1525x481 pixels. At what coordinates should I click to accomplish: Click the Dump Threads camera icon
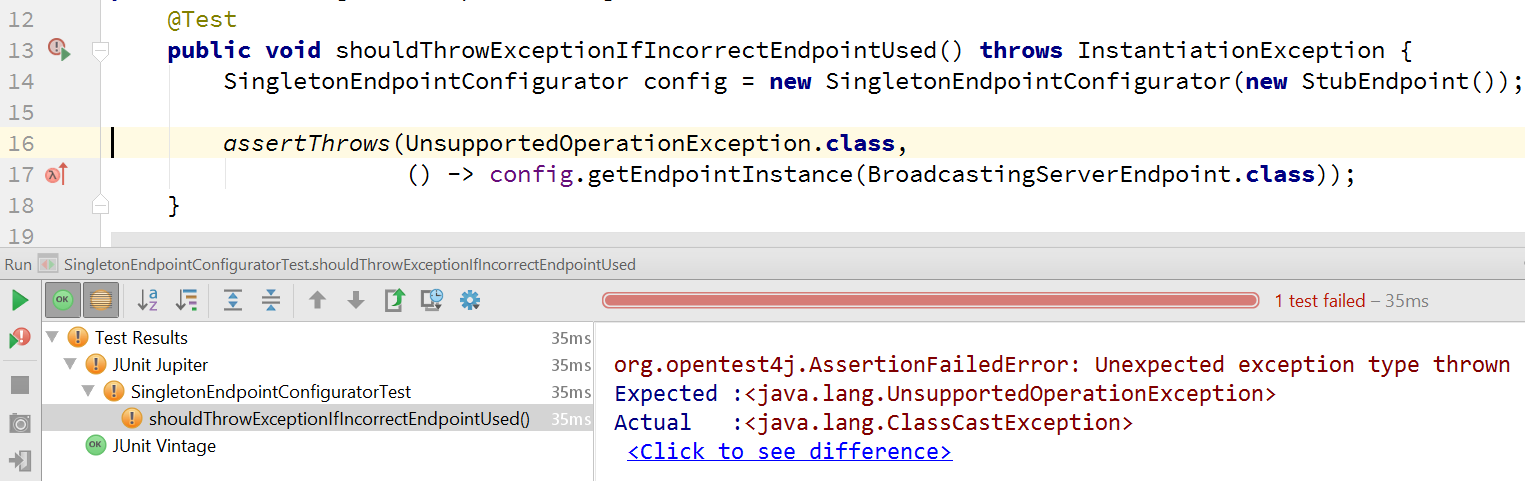point(19,423)
